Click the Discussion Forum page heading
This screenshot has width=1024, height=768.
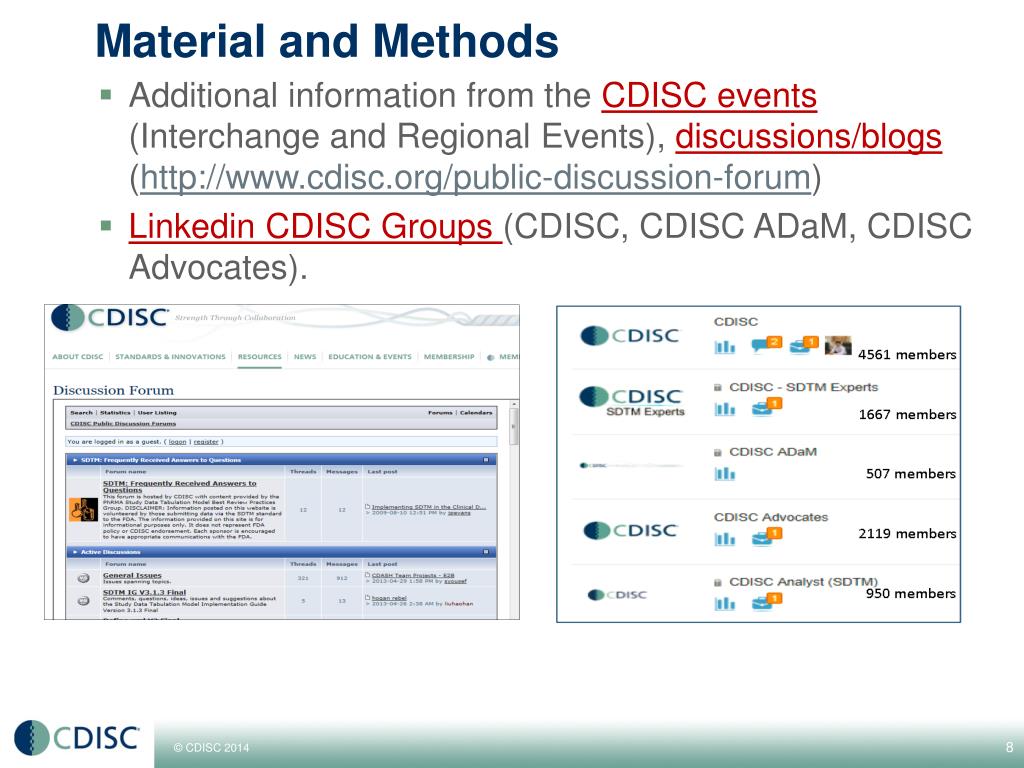coord(114,391)
